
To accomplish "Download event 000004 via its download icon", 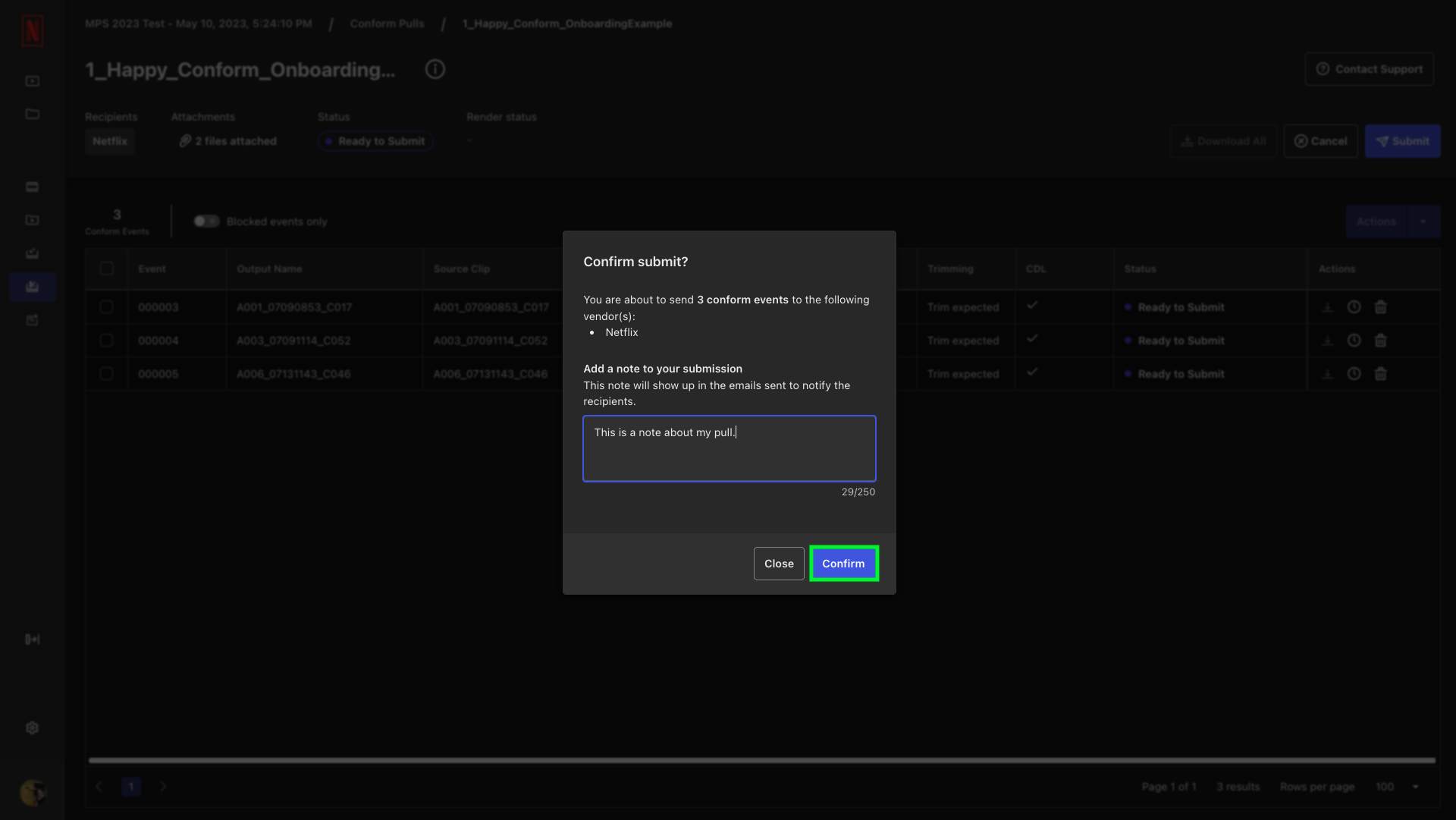I will click(1327, 341).
